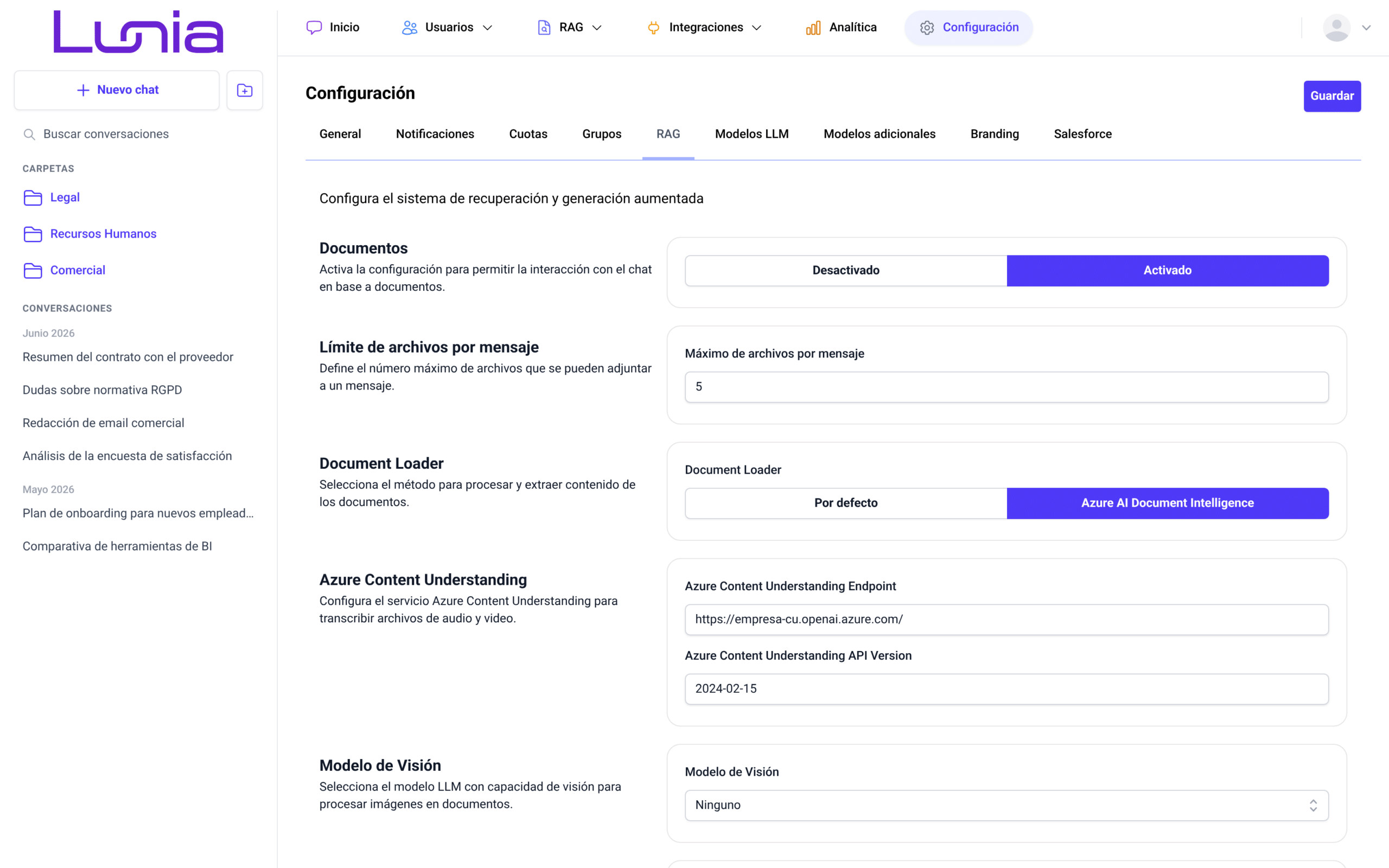
Task: Expand the Integraciones menu chevron
Action: 756,28
